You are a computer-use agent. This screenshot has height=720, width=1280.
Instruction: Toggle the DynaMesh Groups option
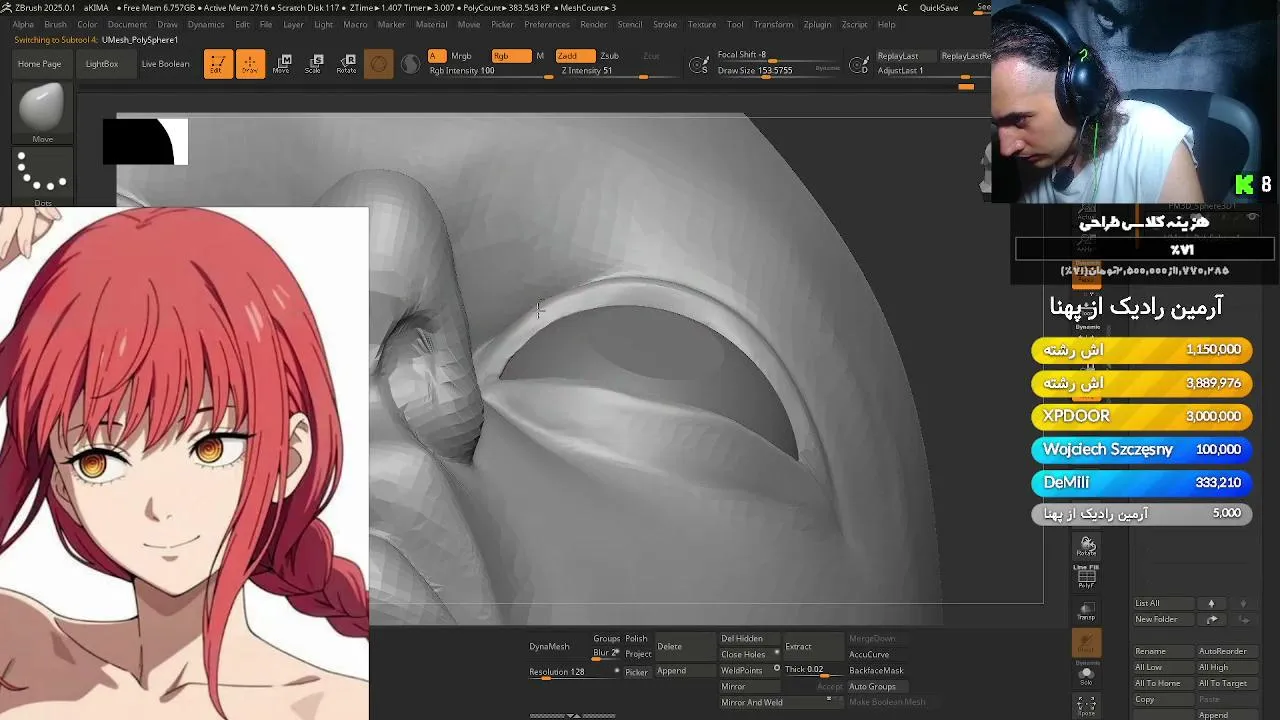pyautogui.click(x=606, y=639)
